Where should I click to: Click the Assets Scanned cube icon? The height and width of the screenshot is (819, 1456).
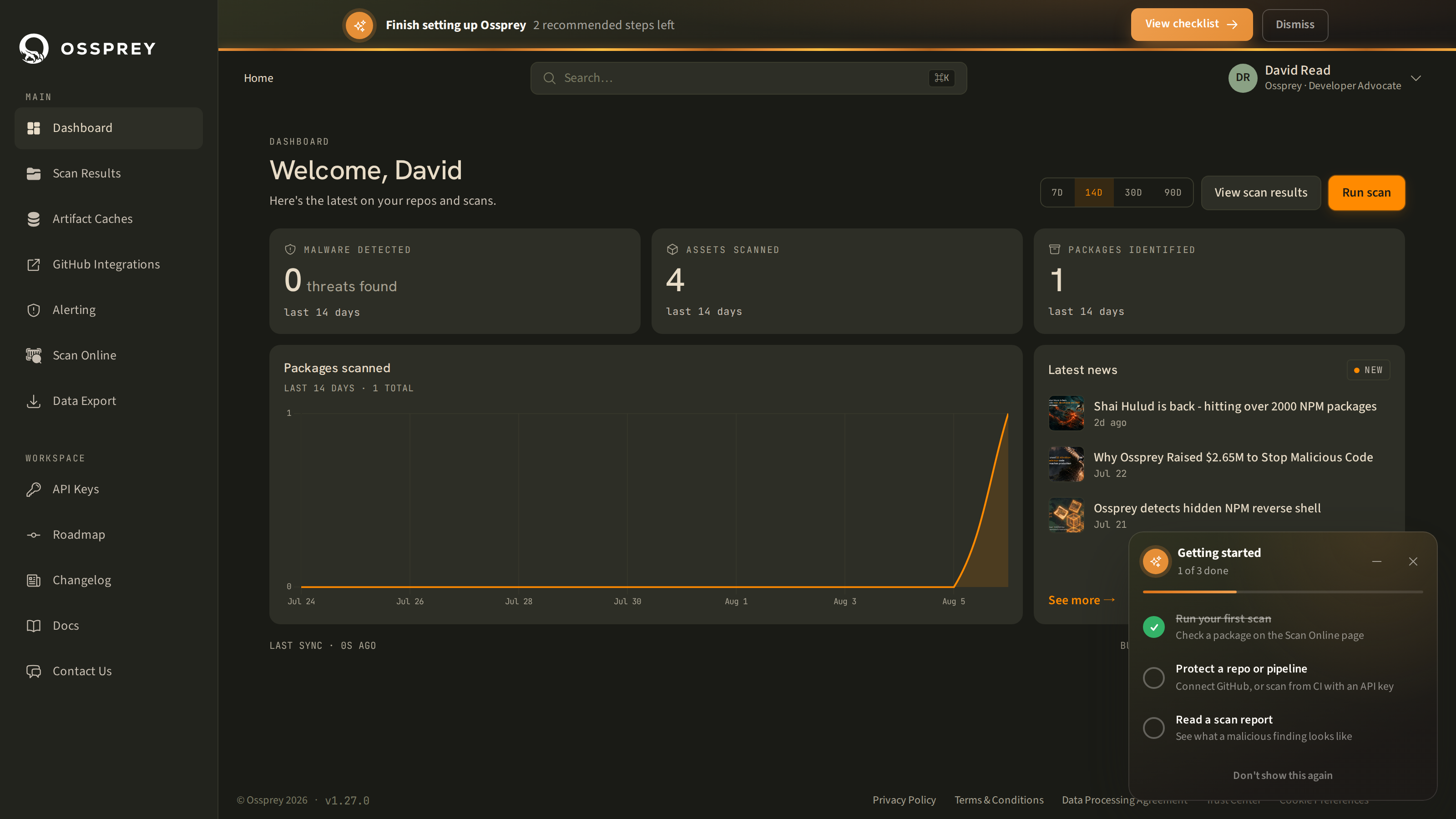pos(672,249)
